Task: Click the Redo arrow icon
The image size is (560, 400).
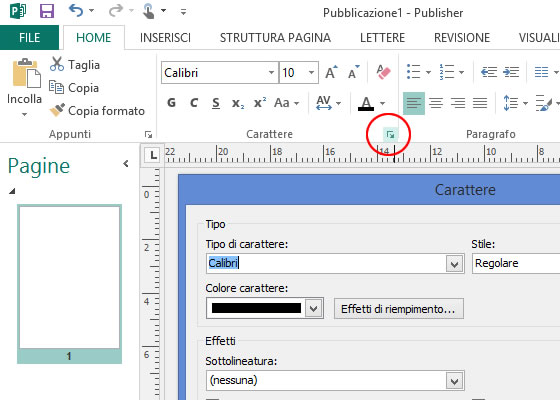Action: (115, 11)
